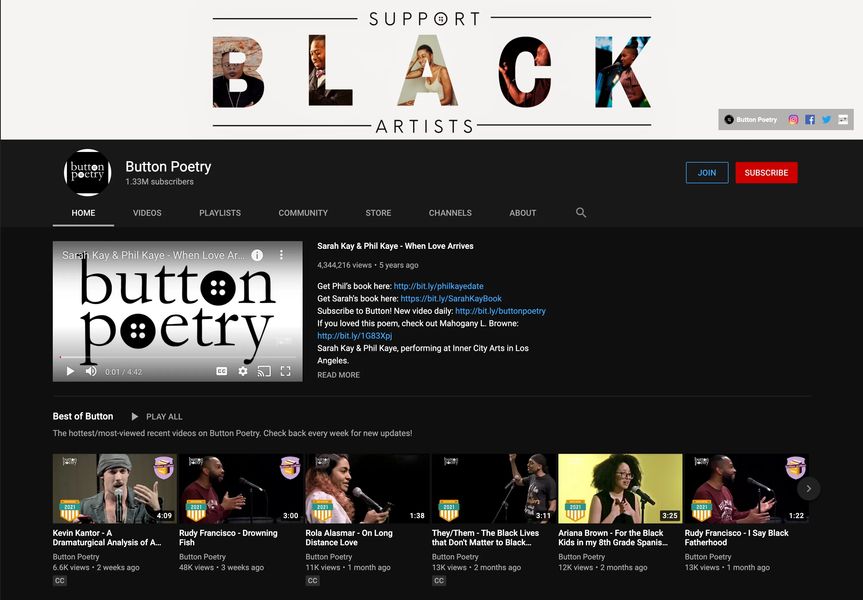Image resolution: width=863 pixels, height=600 pixels.
Task: Open the PLAYLISTS tab
Action: [219, 213]
